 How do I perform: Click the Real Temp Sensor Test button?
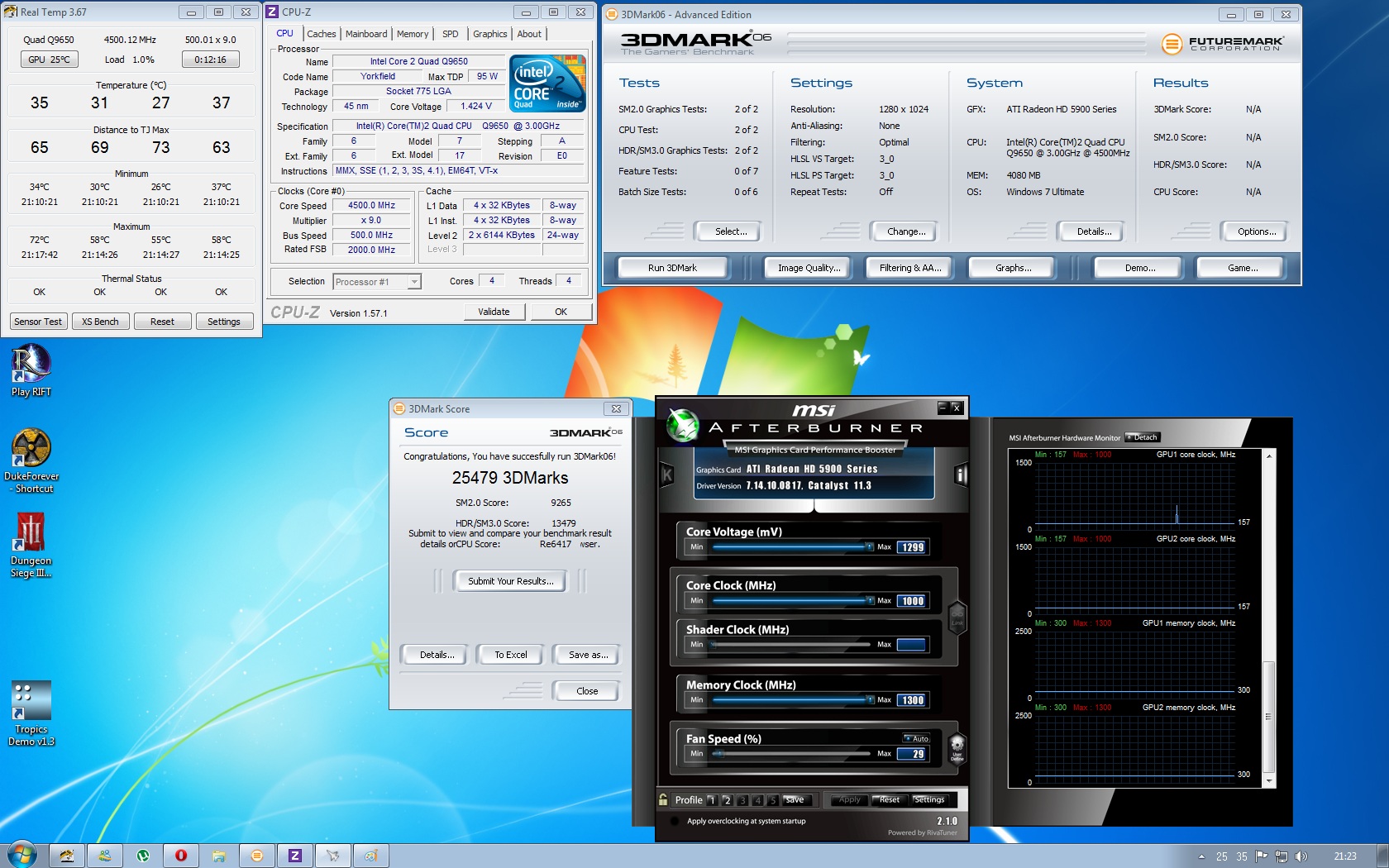[38, 322]
